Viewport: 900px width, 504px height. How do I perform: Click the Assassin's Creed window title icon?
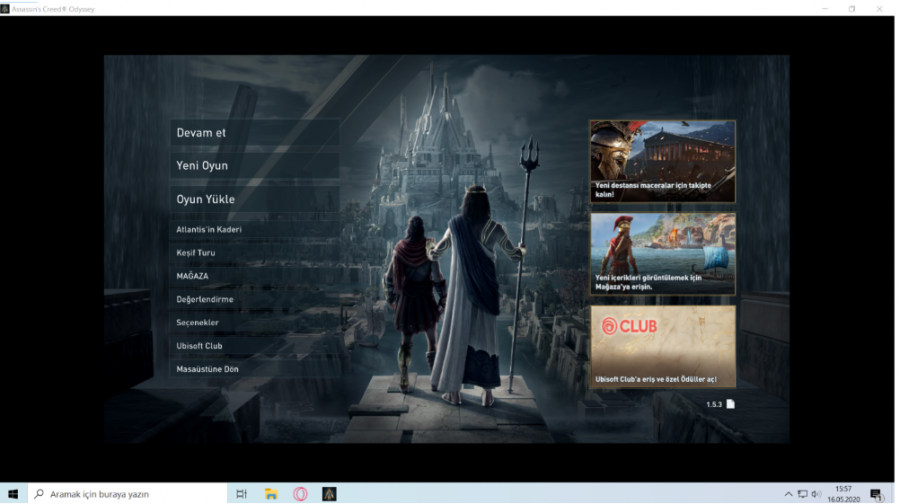[5, 9]
